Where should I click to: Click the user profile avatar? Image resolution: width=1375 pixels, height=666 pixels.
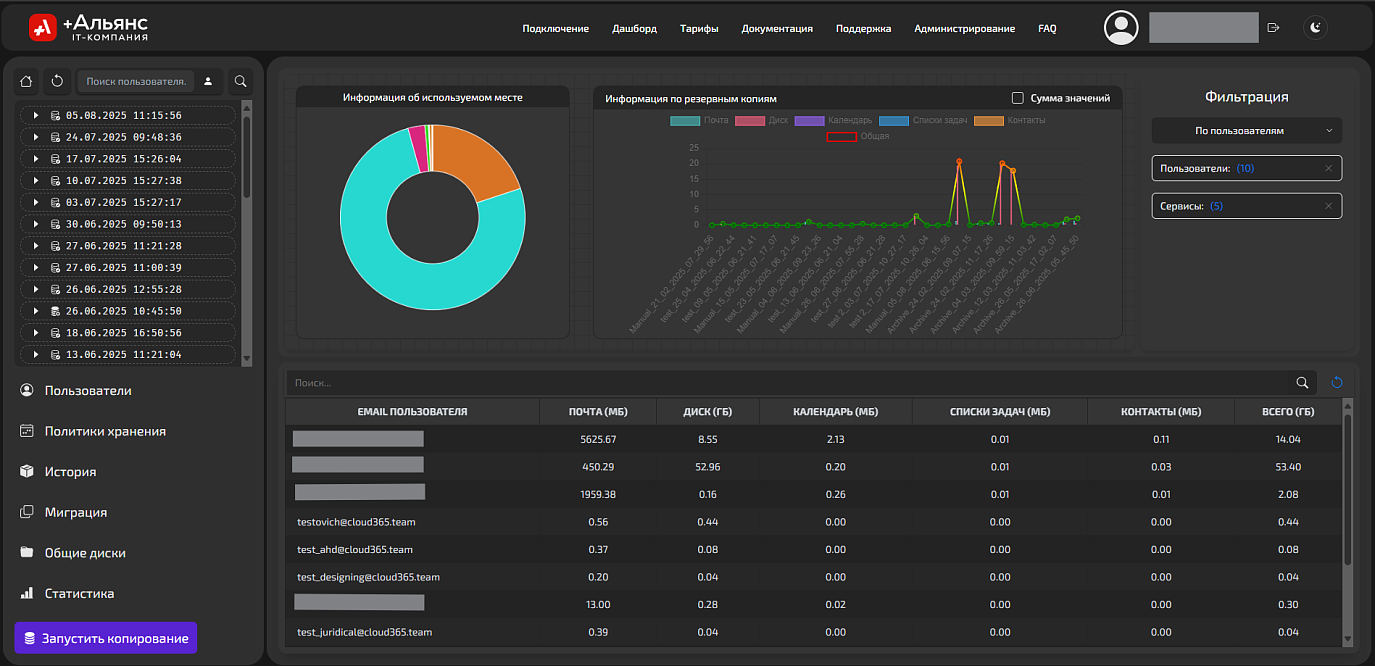point(1121,28)
